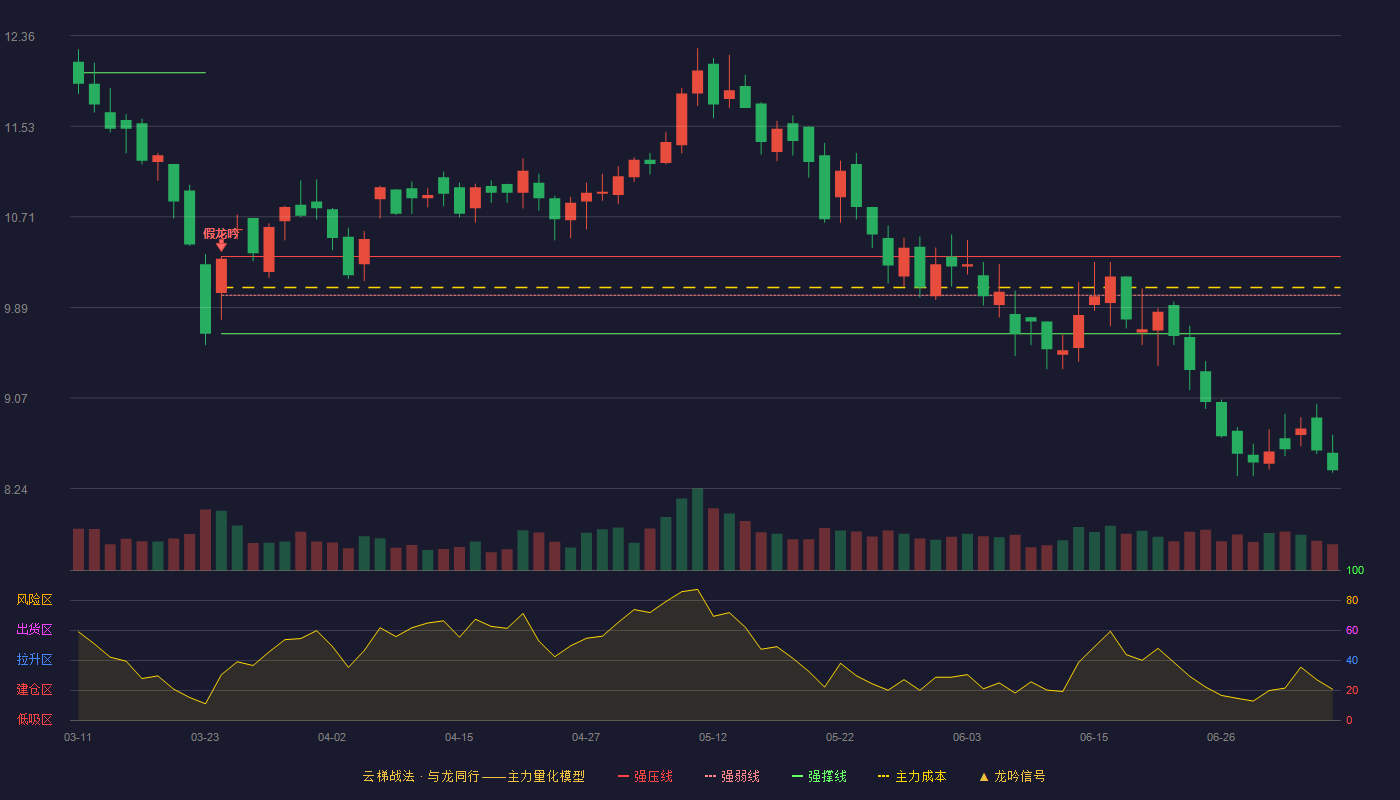This screenshot has width=1400, height=800.
Task: Click the 03-11 date label
Action: [x=78, y=737]
